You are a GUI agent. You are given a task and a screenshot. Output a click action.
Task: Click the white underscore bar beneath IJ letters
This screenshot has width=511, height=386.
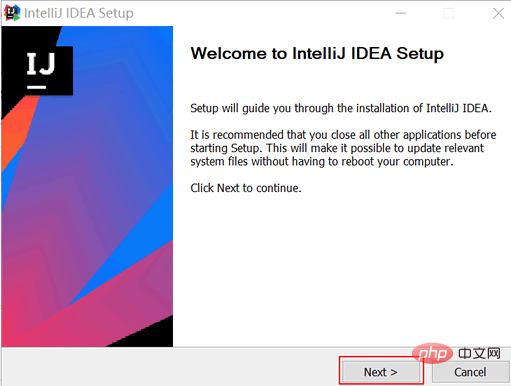pyautogui.click(x=37, y=87)
